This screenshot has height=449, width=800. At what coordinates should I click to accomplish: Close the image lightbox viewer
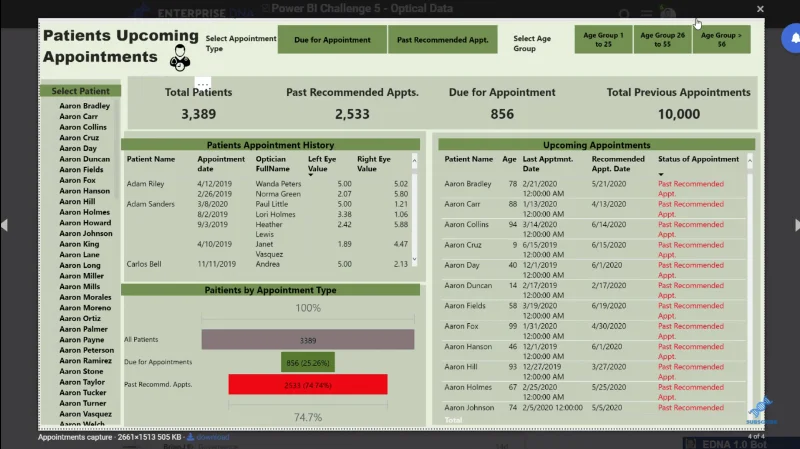click(760, 9)
